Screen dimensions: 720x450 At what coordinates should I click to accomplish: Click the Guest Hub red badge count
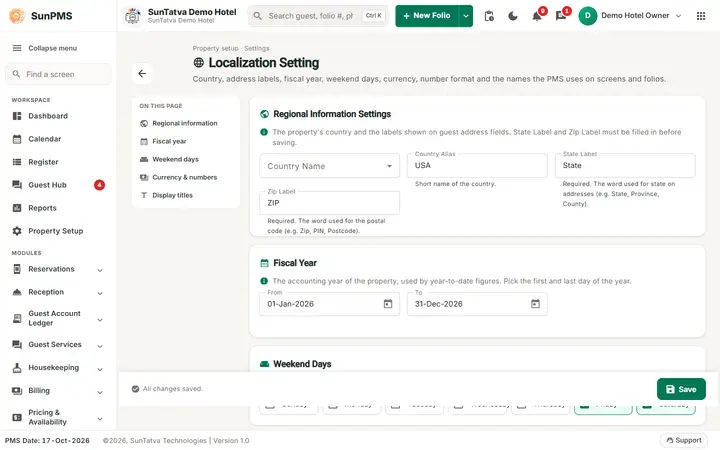click(x=99, y=185)
